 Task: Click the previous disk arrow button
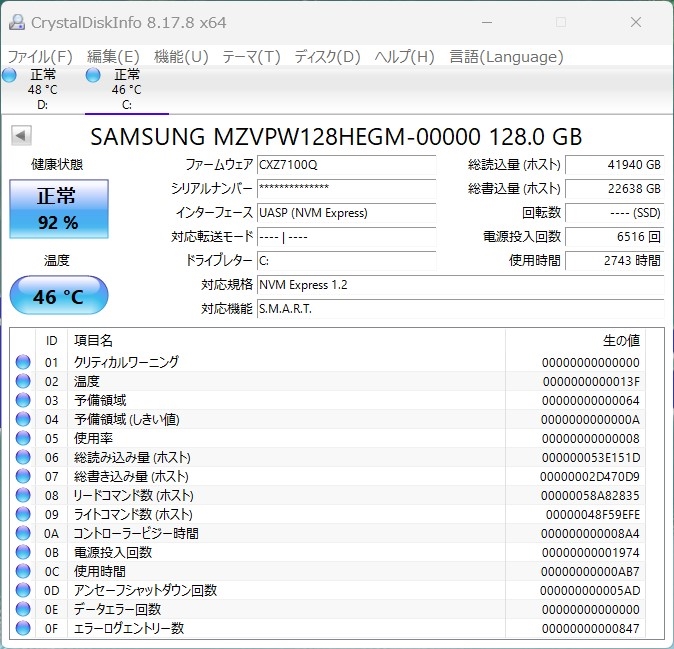coord(21,136)
